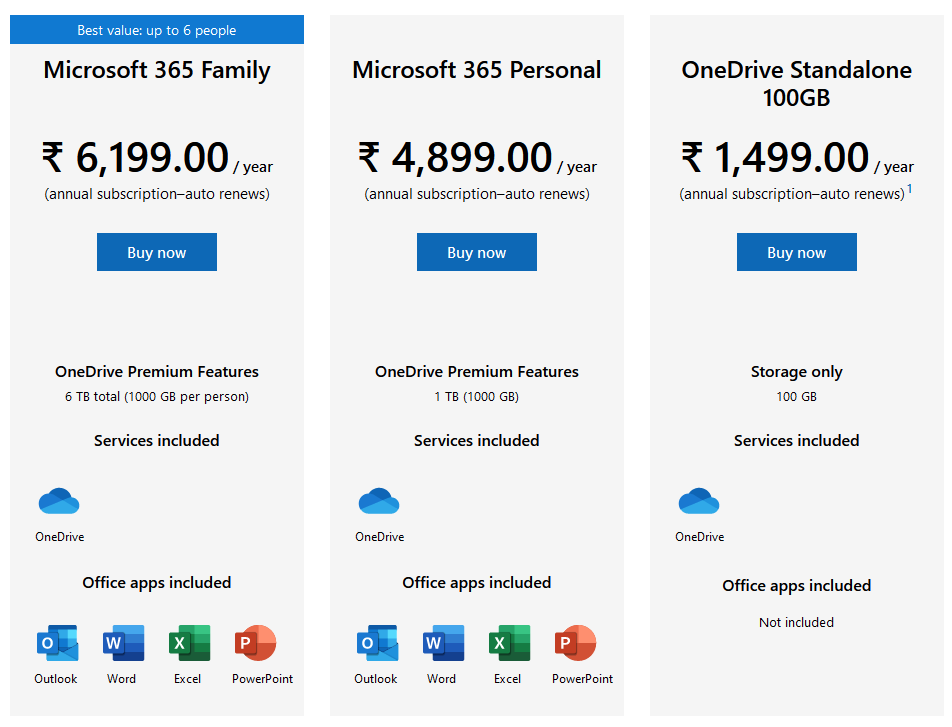
Task: Click Buy now for Microsoft 365 Personal
Action: pos(477,252)
